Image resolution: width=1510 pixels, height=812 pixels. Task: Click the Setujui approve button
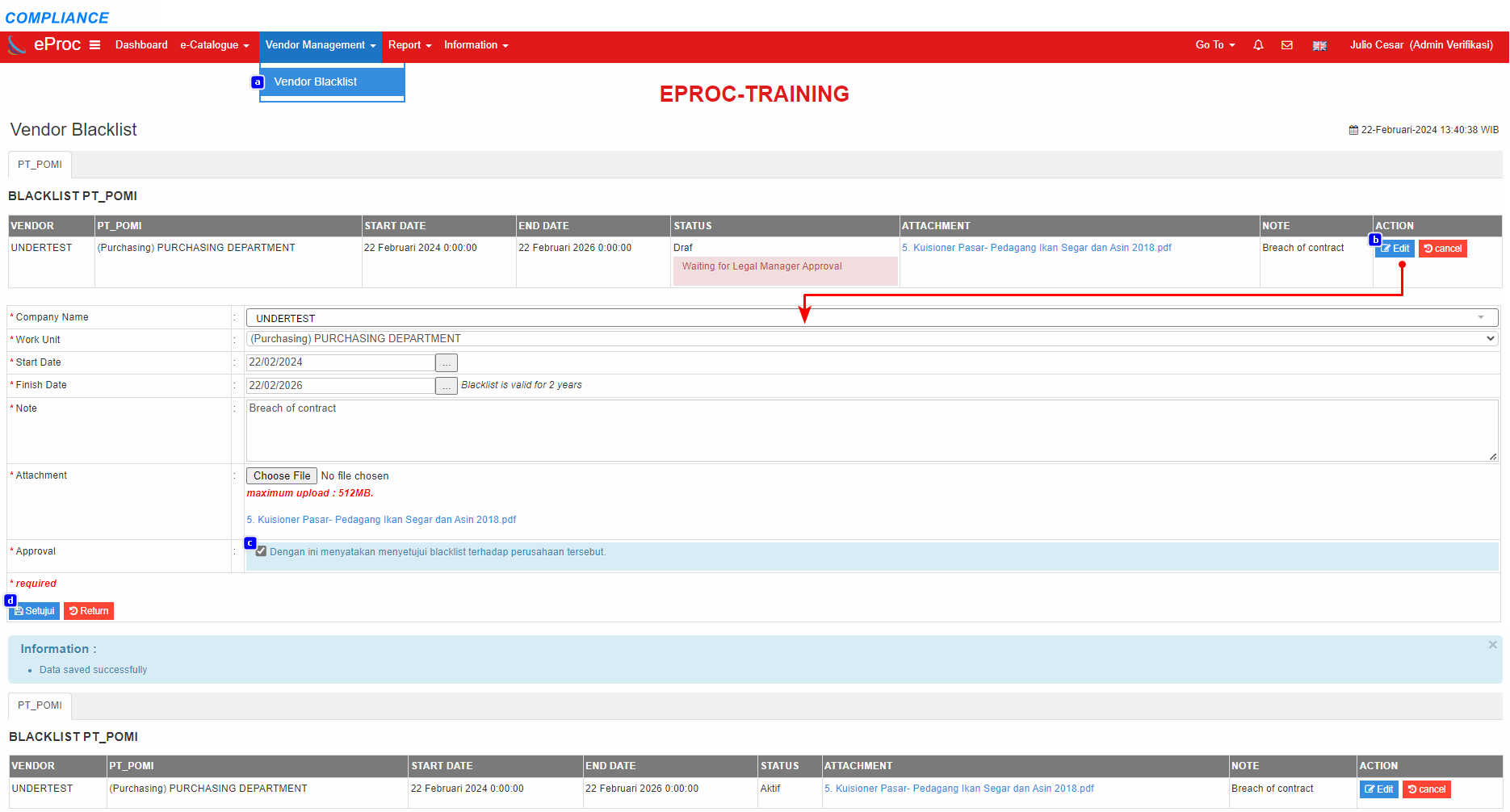point(35,611)
